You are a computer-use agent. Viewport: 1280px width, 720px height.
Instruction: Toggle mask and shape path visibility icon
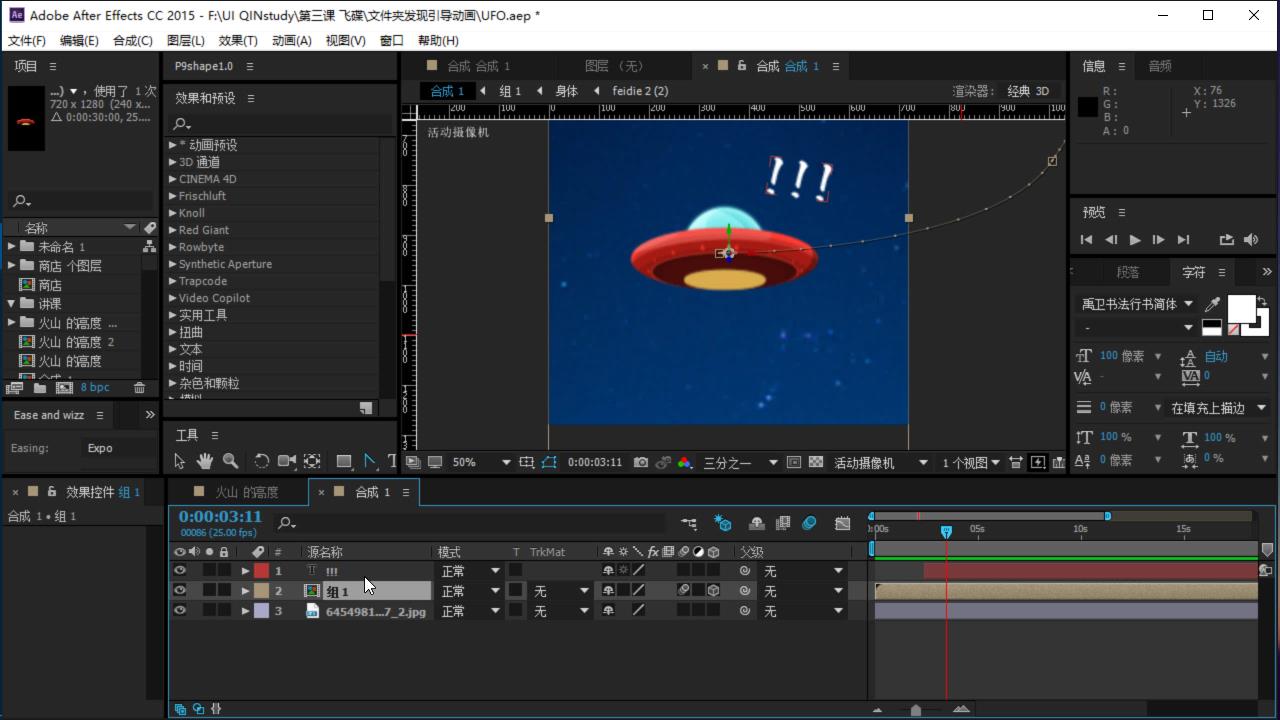point(549,463)
